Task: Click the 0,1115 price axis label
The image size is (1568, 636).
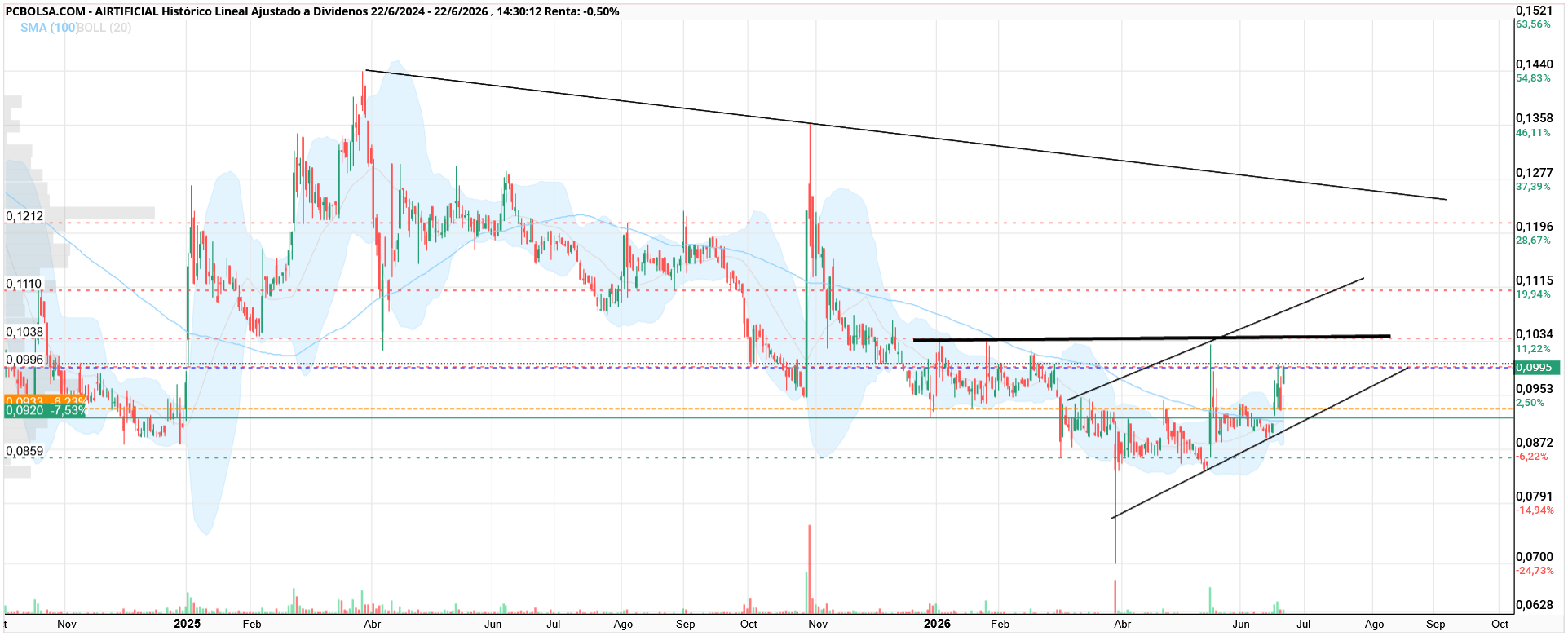Action: tap(1534, 280)
